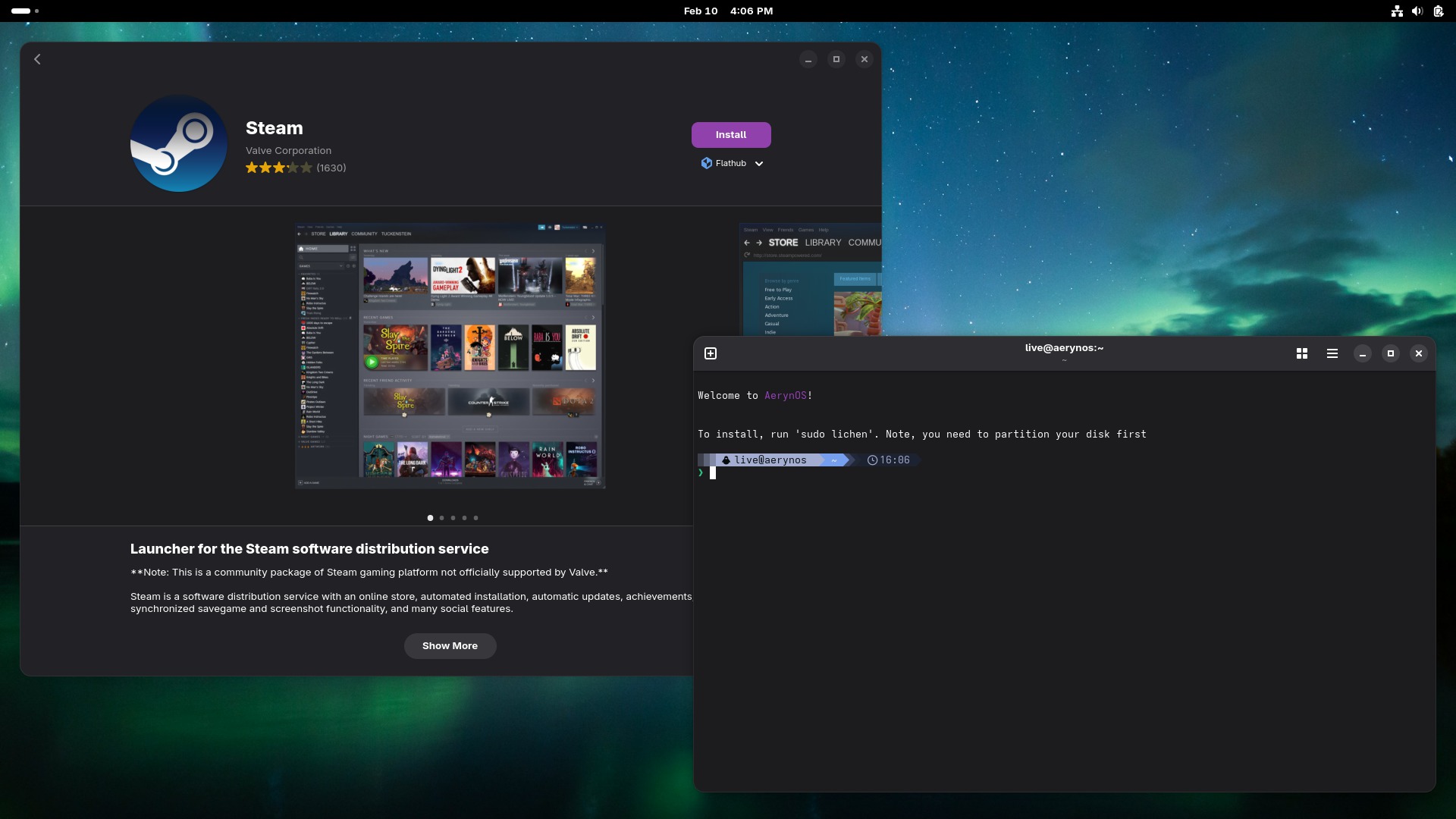Select the third screenshot carousel dot

point(453,518)
